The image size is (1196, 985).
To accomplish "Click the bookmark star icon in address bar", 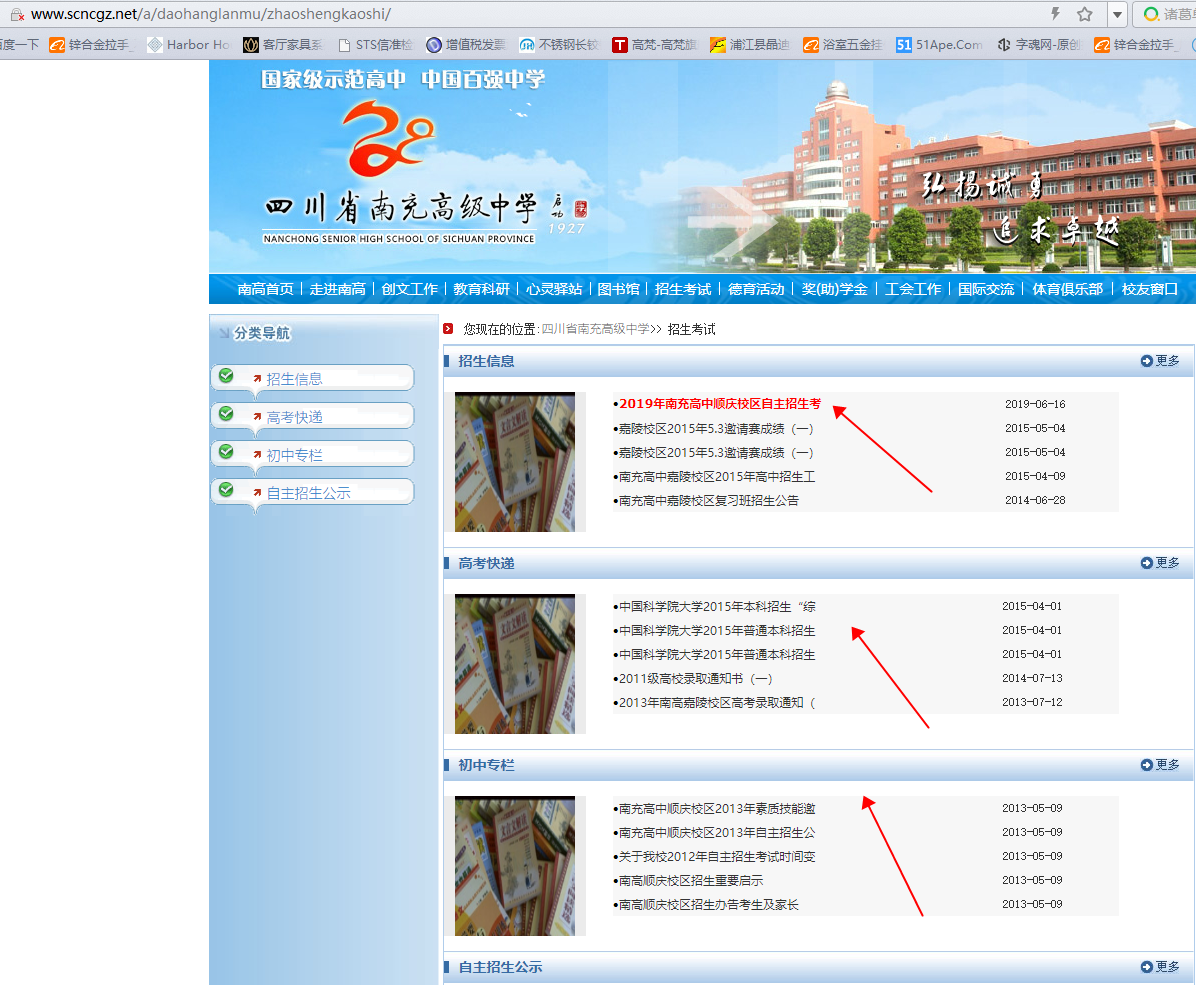I will [x=1084, y=14].
